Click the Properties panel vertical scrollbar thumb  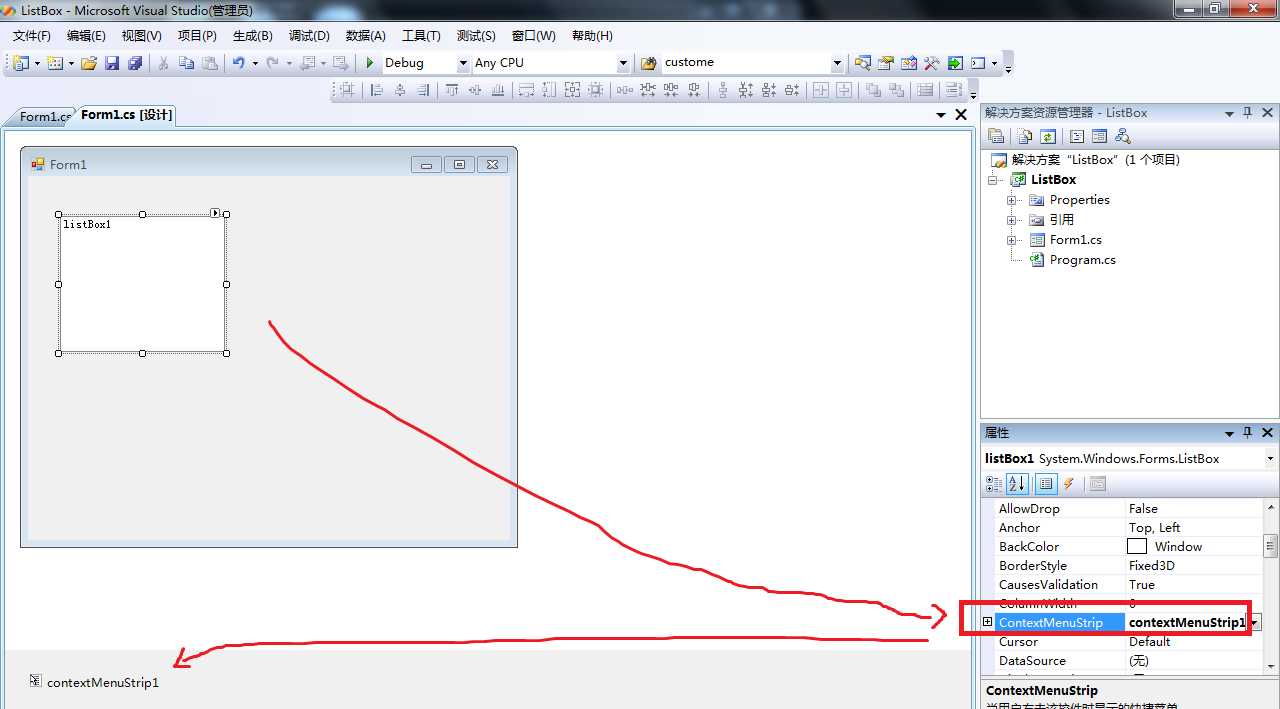1270,545
